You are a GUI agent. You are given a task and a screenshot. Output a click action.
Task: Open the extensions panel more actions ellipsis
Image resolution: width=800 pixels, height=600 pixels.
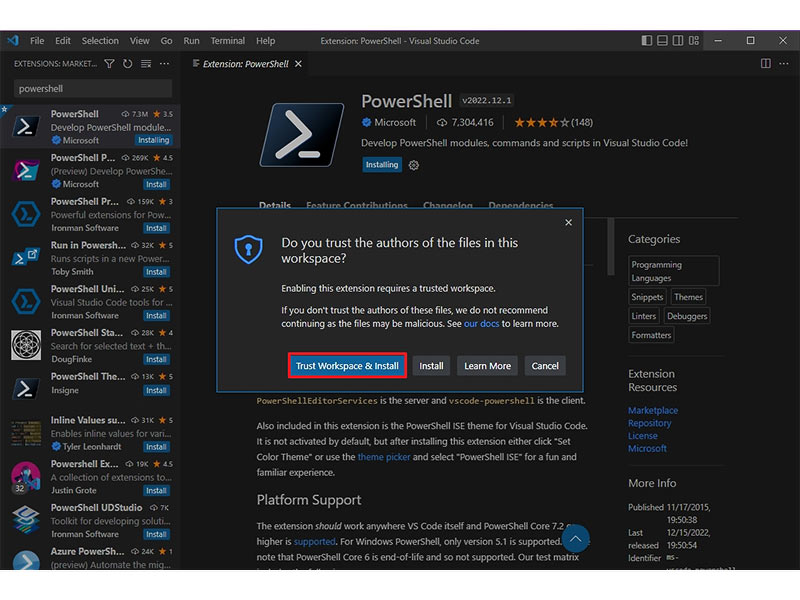pos(164,64)
